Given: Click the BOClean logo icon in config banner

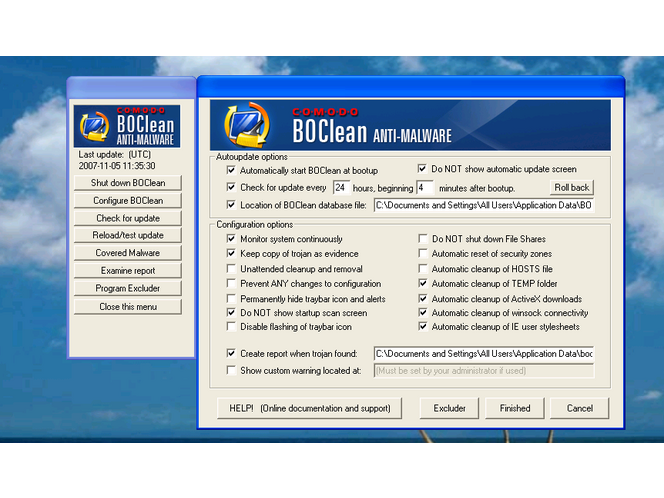Looking at the screenshot, I should point(246,125).
